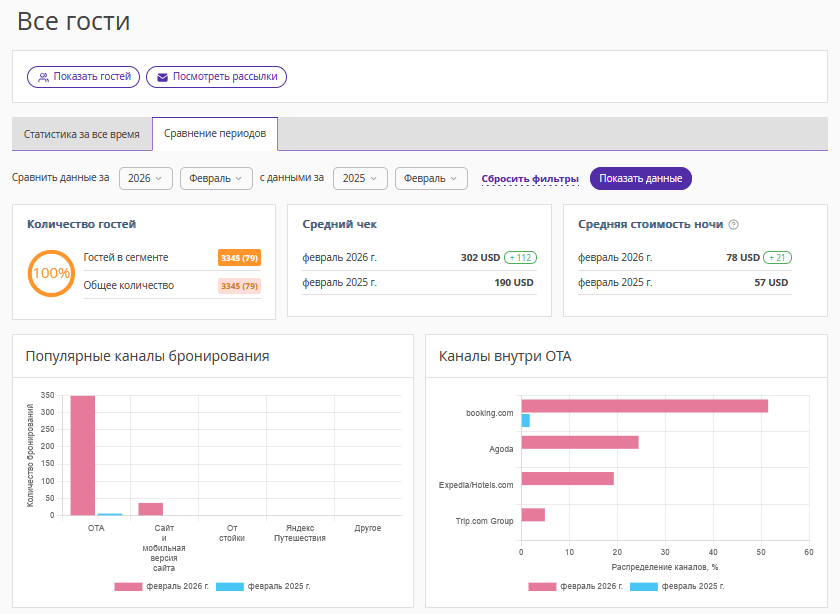Click the pink OTA bar in bookings chart
The image size is (840, 614).
click(82, 455)
